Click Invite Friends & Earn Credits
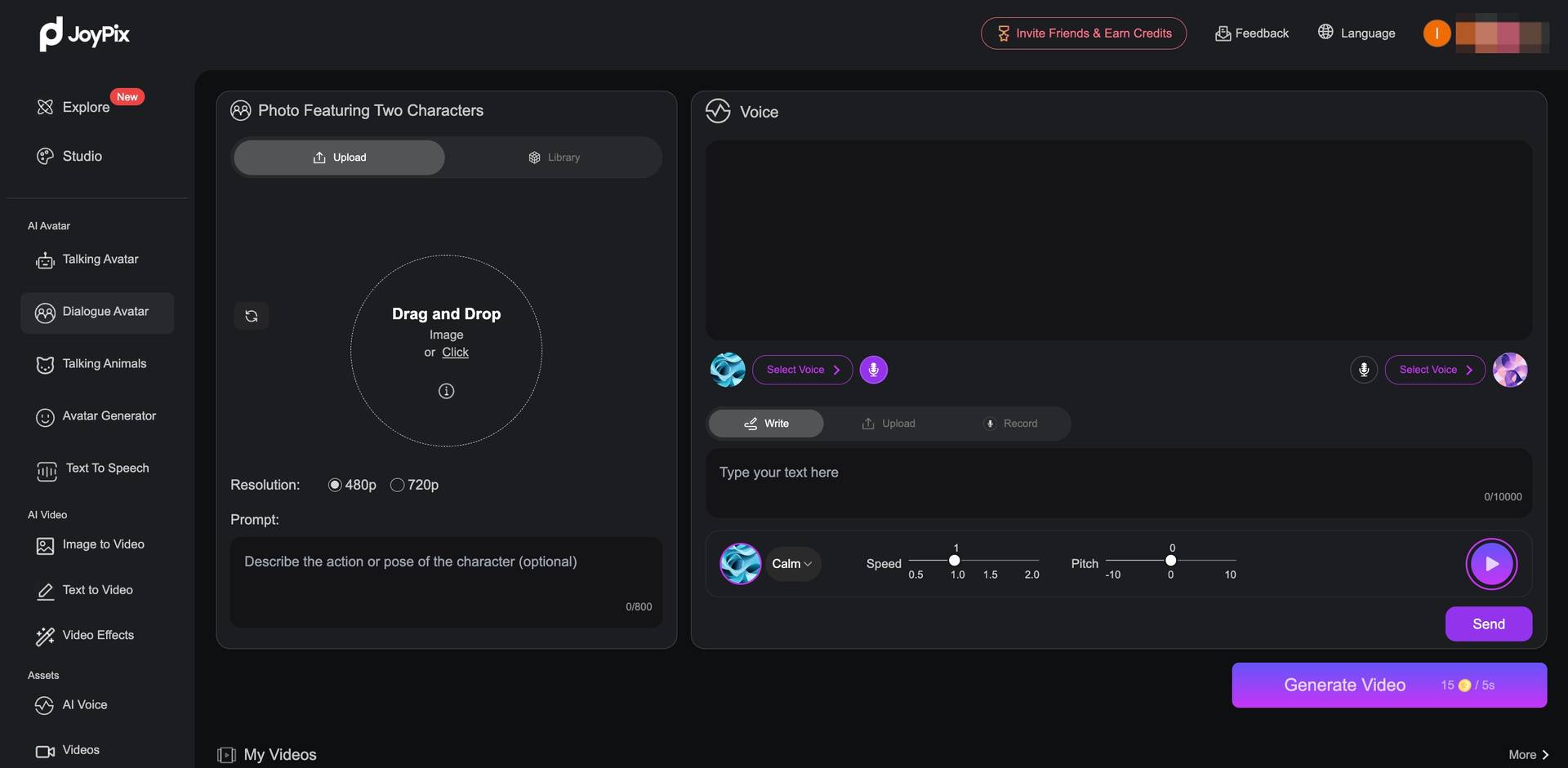The image size is (1568, 768). (x=1083, y=33)
